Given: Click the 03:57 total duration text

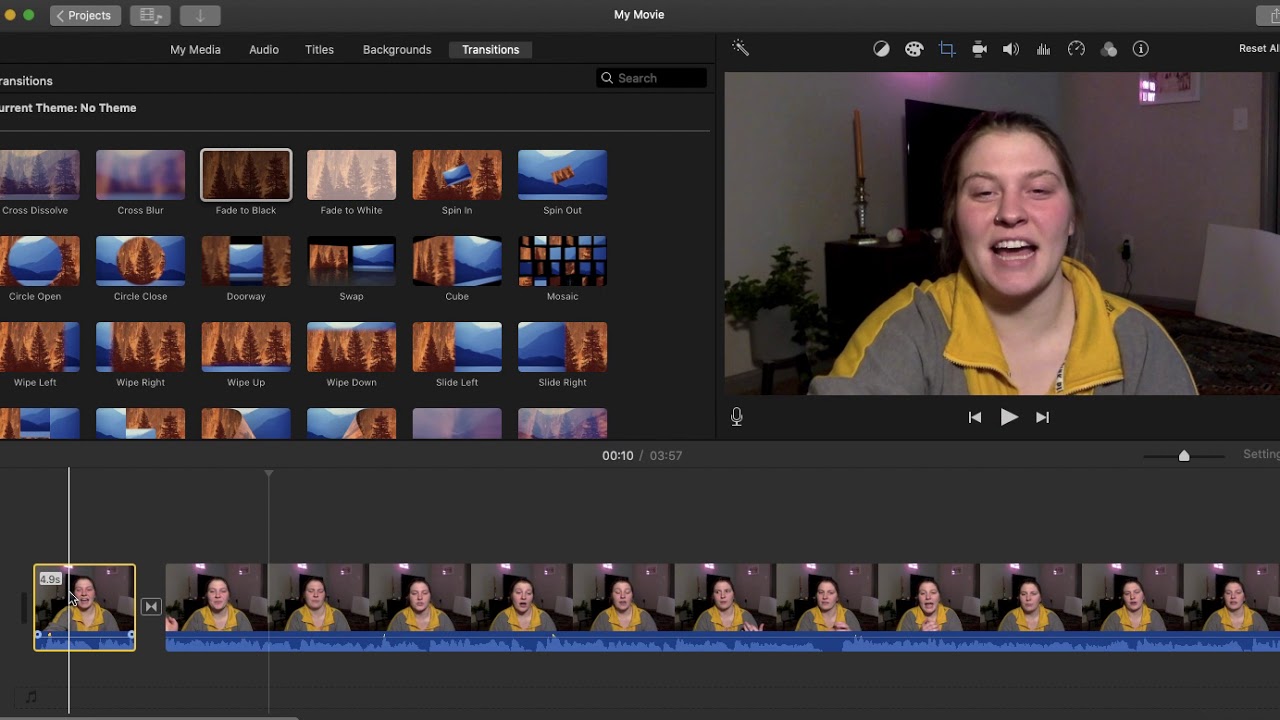Looking at the screenshot, I should pyautogui.click(x=666, y=455).
